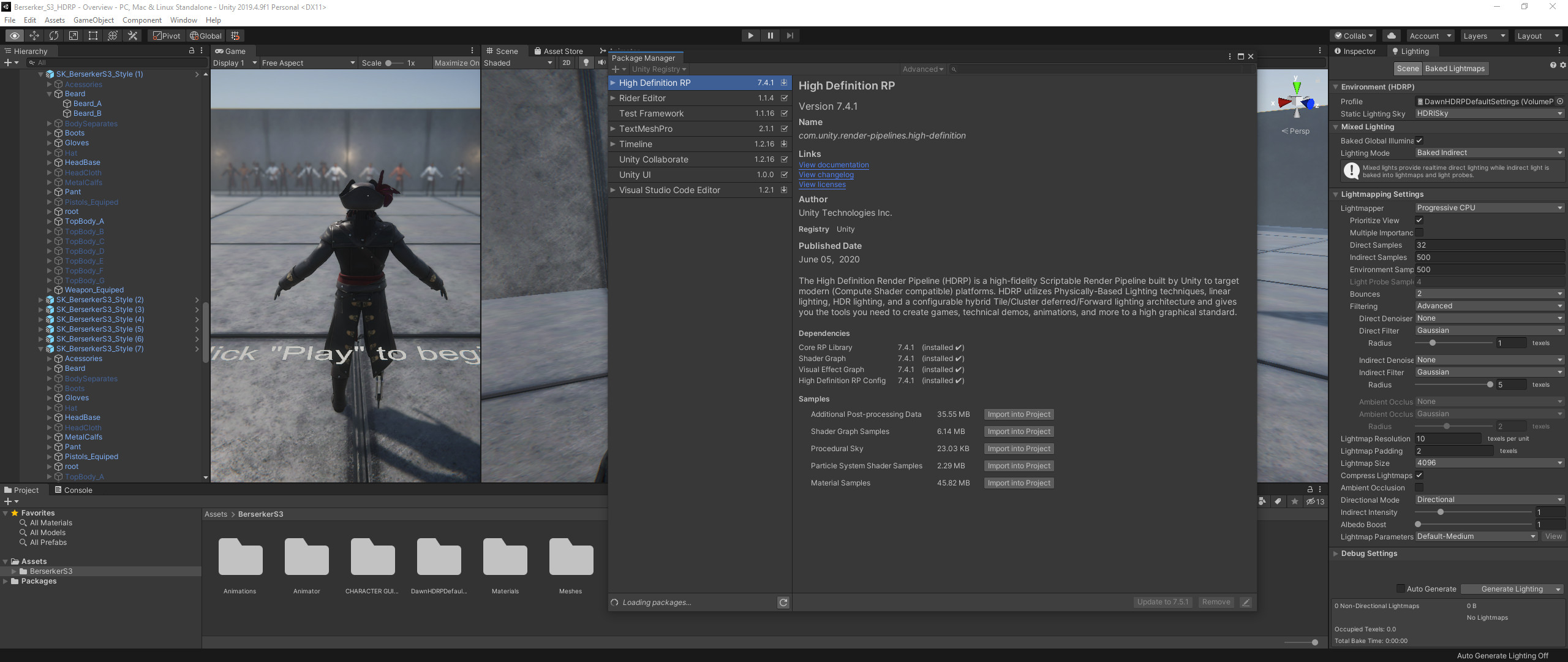Click the Step frame button
Screen dimensions: 1568x662
[790, 36]
